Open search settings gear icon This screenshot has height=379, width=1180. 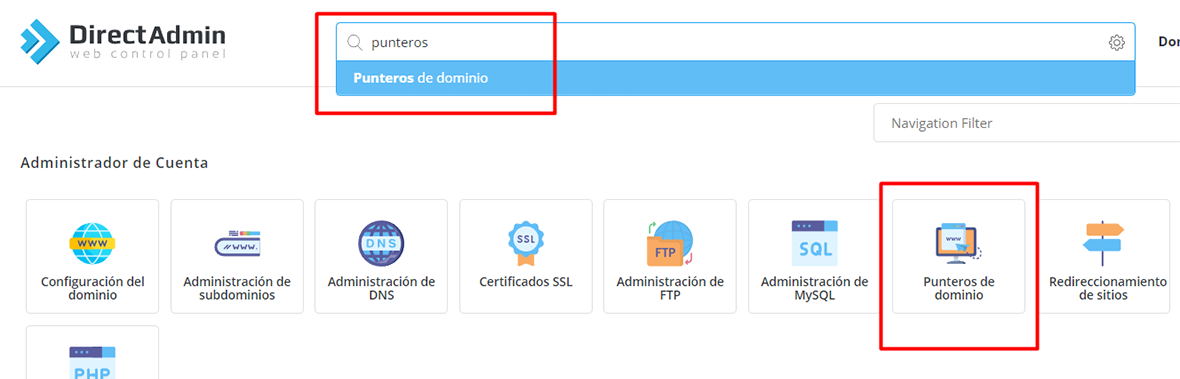click(x=1117, y=43)
